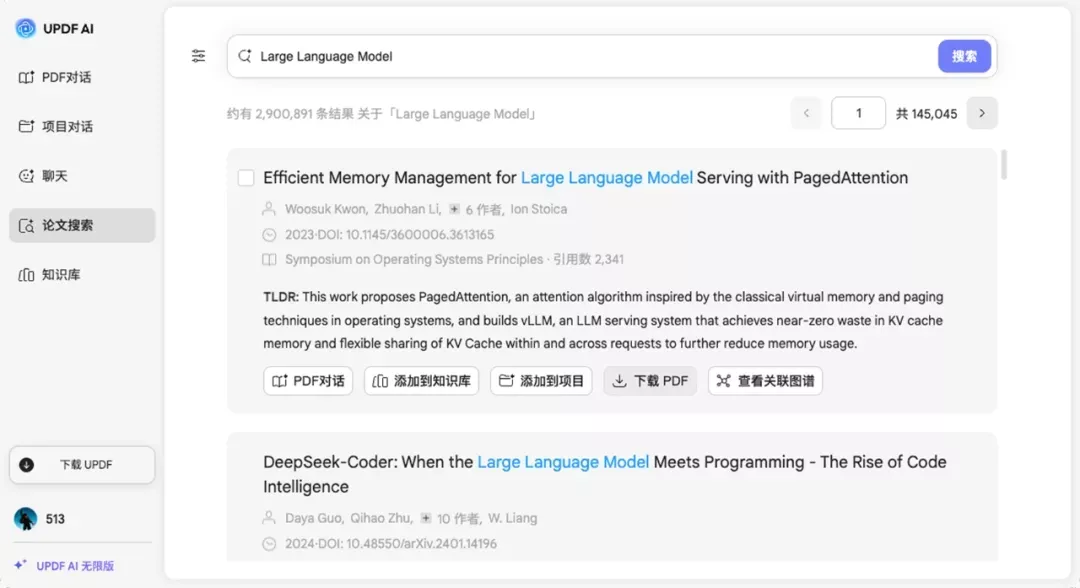Click the search magnifier icon in query box
Viewport: 1080px width, 588px height.
(x=245, y=56)
